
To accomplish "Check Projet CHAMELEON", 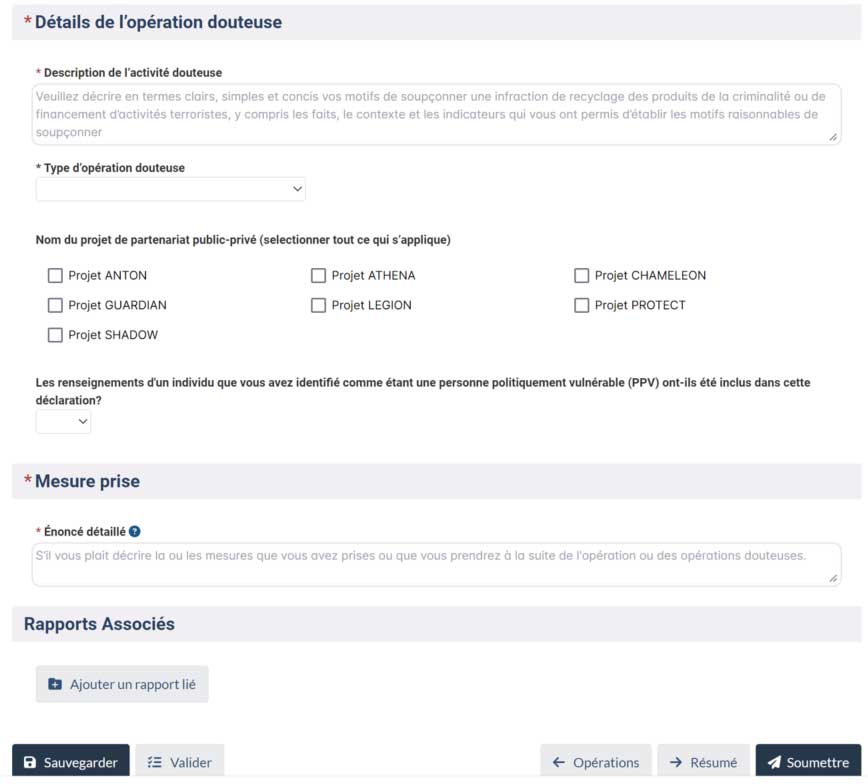I will click(581, 275).
